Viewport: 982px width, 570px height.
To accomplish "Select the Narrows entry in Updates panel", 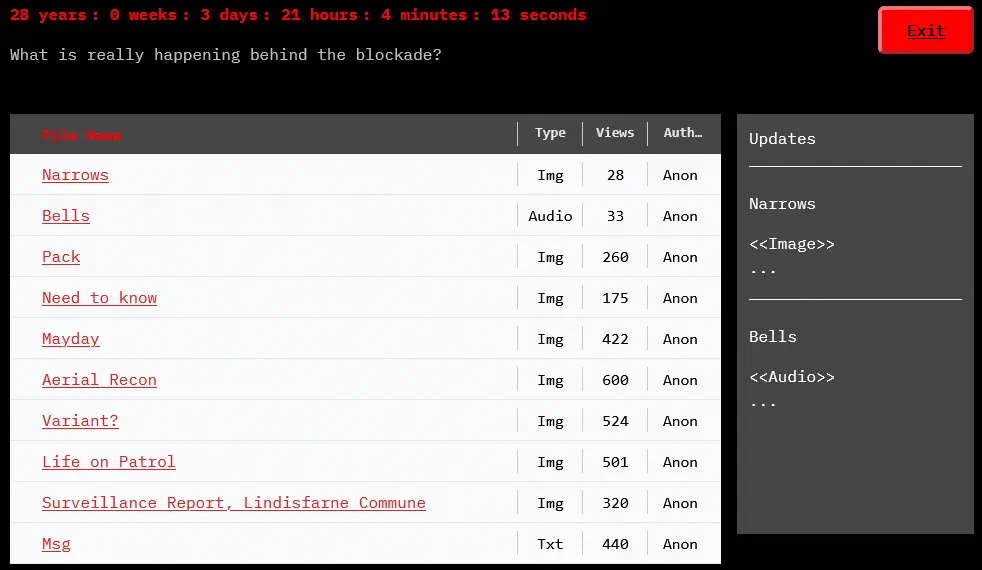I will [782, 204].
